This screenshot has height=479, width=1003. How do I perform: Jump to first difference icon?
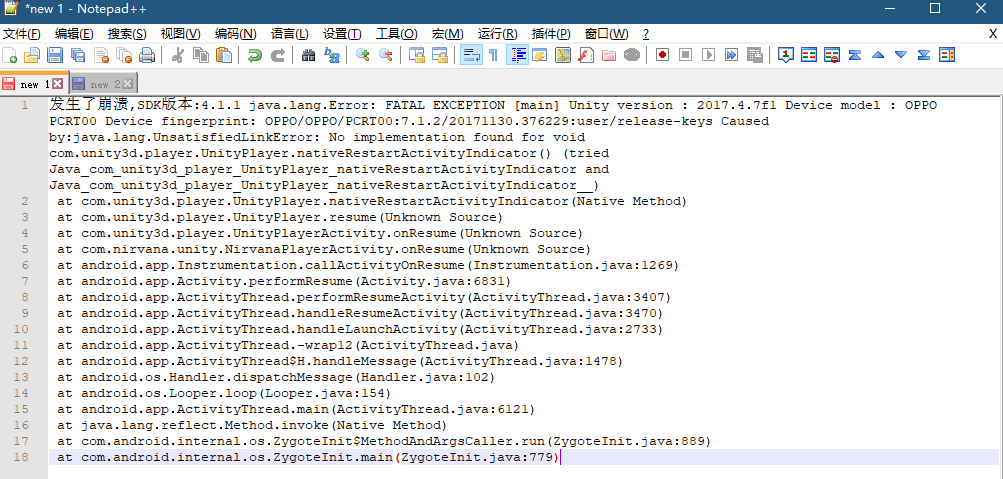pyautogui.click(x=855, y=56)
